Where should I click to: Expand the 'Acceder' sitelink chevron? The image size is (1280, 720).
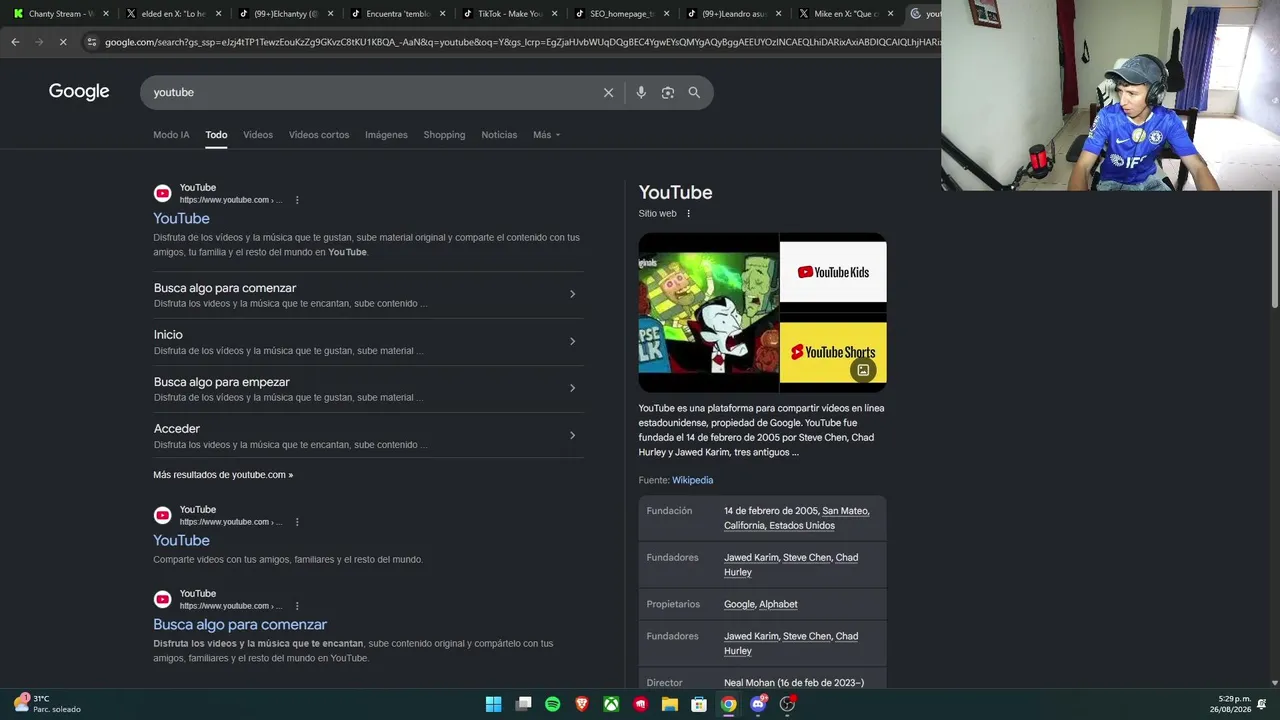pos(572,435)
